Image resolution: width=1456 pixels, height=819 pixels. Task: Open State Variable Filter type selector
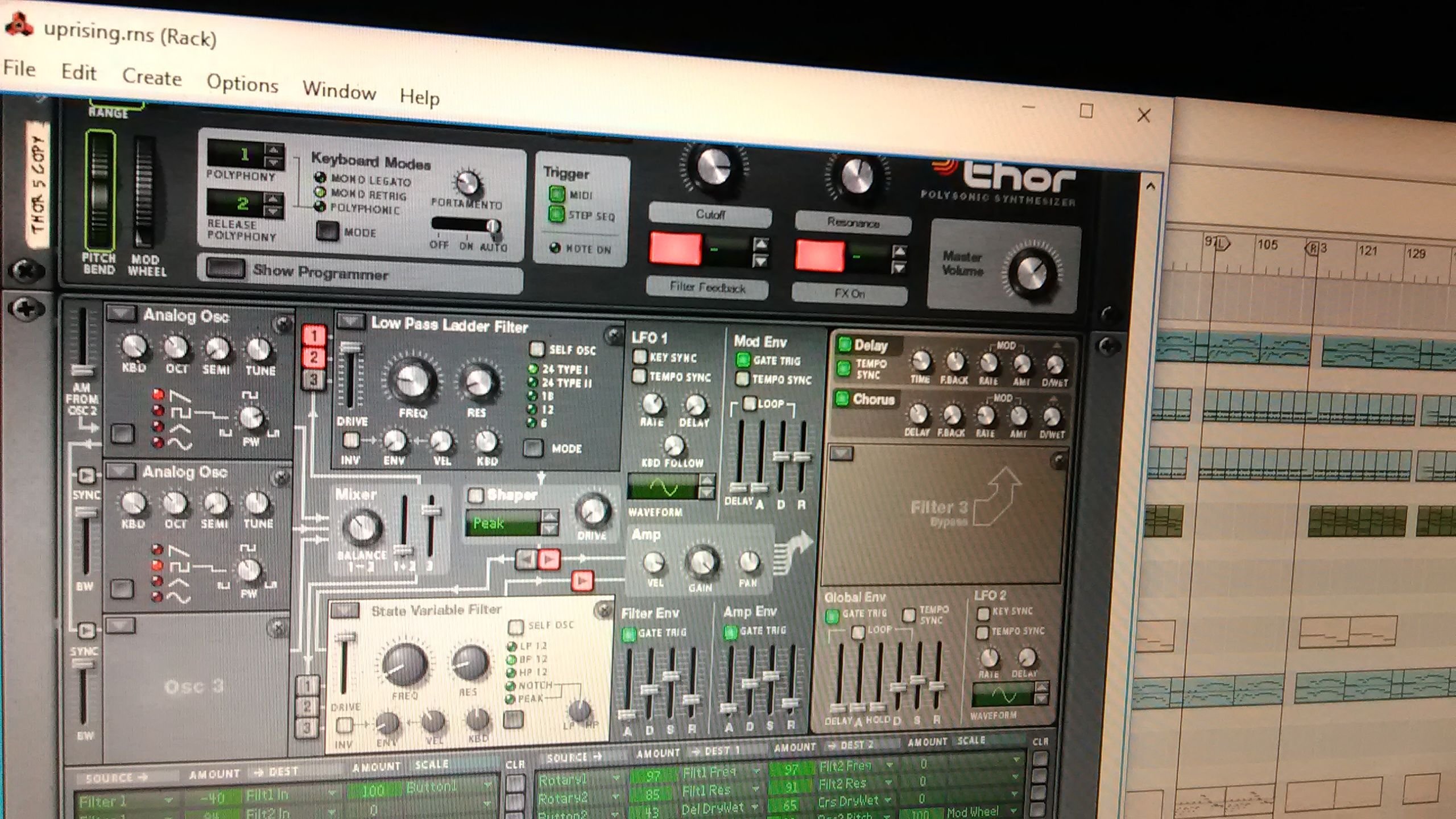click(345, 611)
